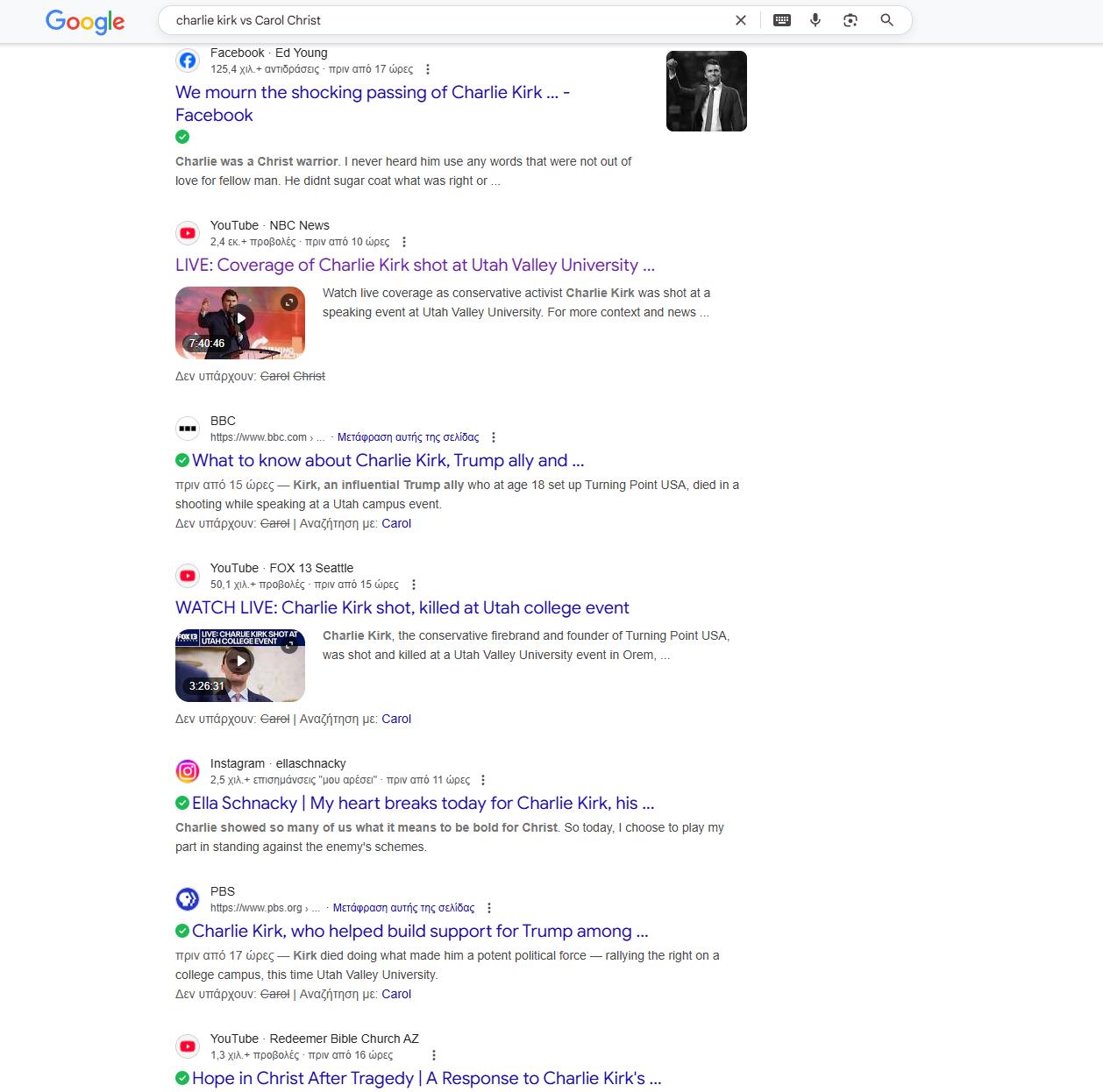Open more options for PBS result

click(x=489, y=908)
